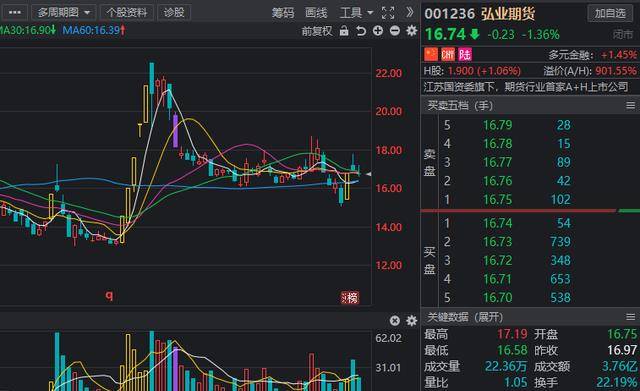Zoom in chart with plus circle icon

click(x=378, y=31)
